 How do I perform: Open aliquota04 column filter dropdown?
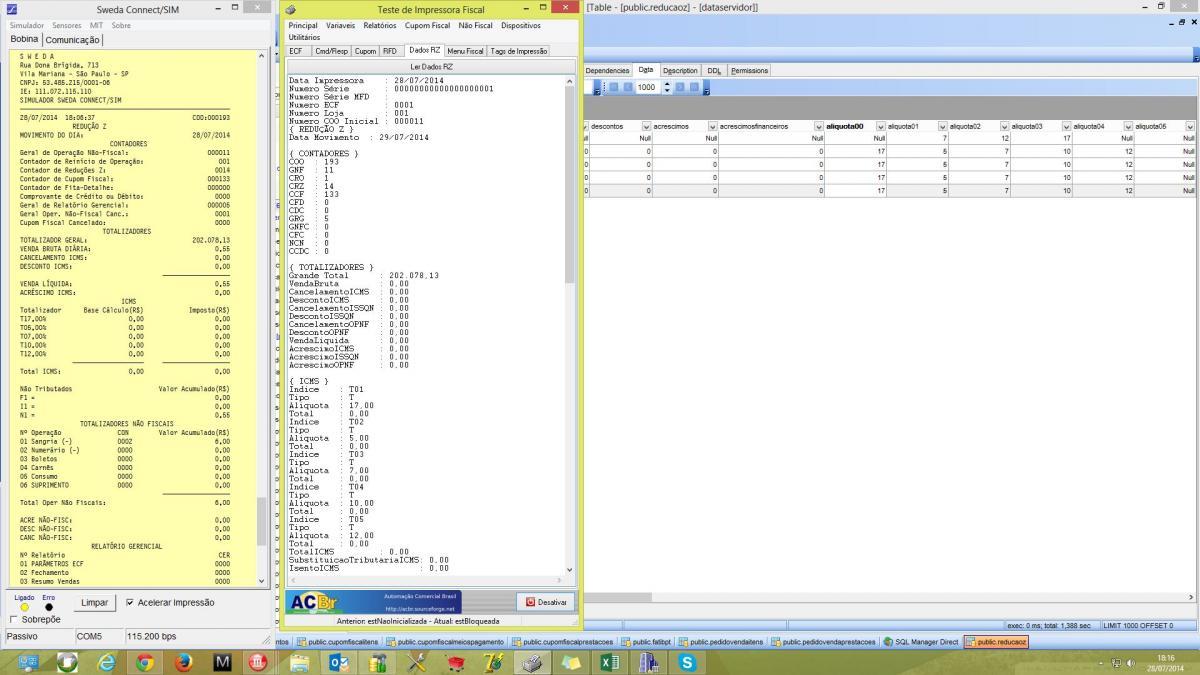[1128, 127]
